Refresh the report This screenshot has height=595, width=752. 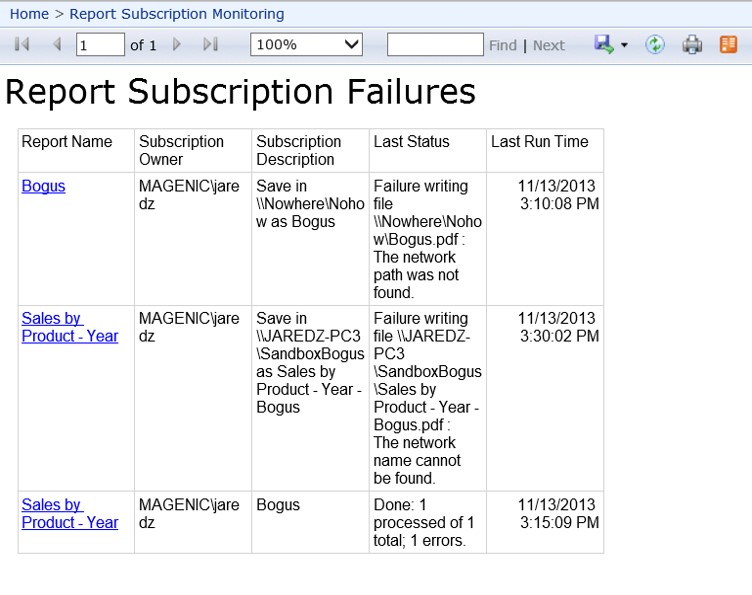coord(655,45)
